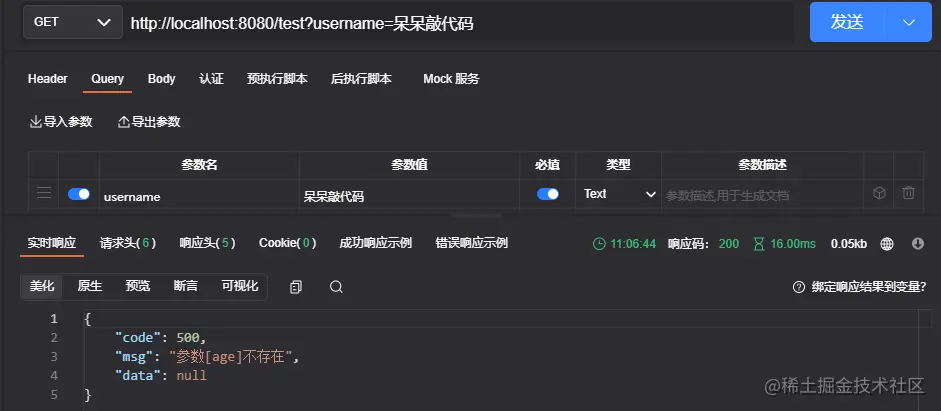The image size is (941, 411).
Task: Select the 预览 preview mode
Action: (138, 286)
